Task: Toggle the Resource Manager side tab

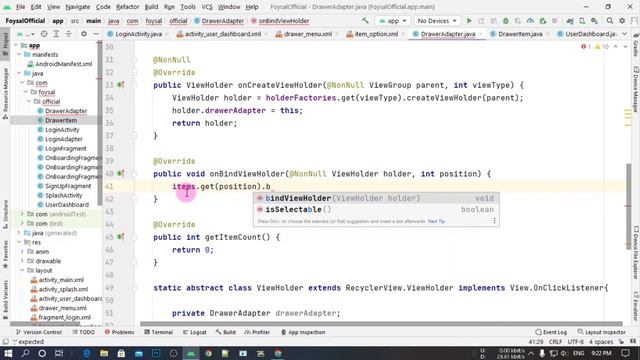Action: click(x=5, y=93)
